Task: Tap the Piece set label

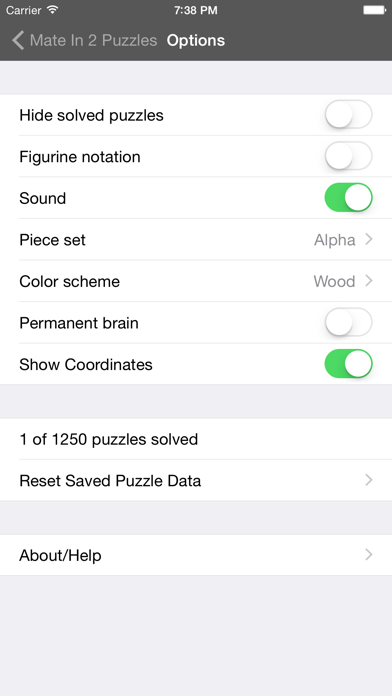Action: click(52, 240)
